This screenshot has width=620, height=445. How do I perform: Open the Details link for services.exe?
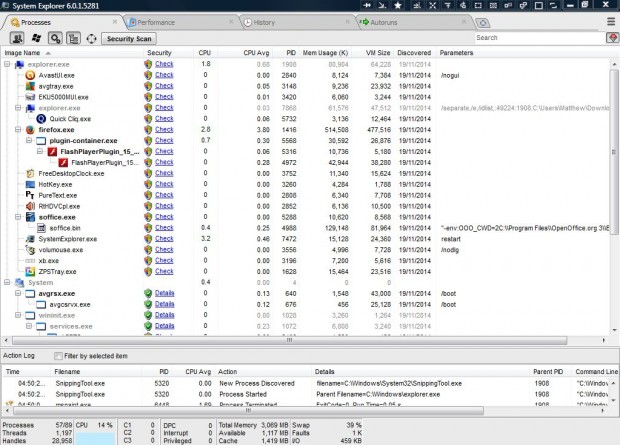(164, 326)
